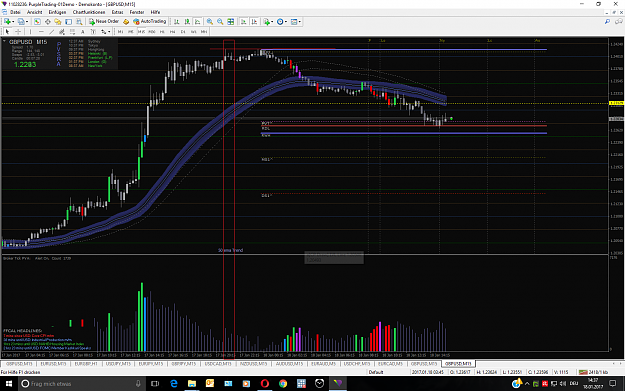Click the Neue Order button
This screenshot has height=391, width=625.
click(x=104, y=22)
